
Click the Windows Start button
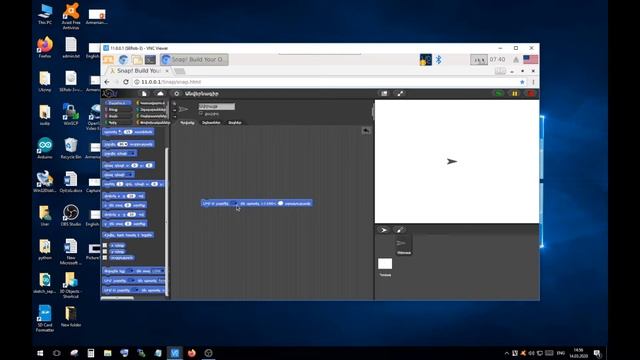point(40,353)
